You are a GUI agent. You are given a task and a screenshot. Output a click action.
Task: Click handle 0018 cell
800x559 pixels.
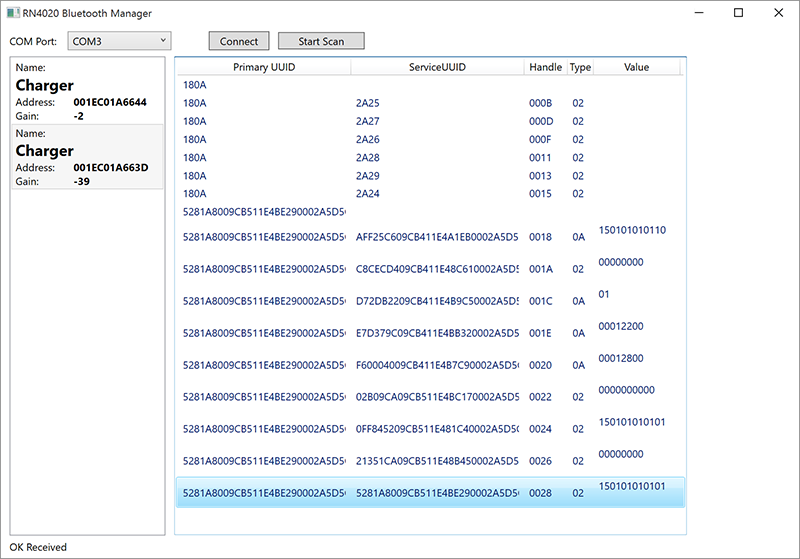point(540,237)
